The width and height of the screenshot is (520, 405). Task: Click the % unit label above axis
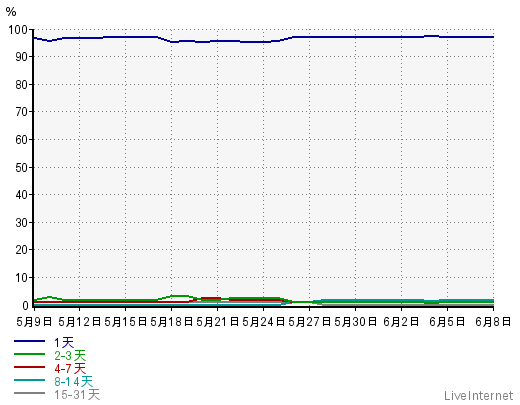click(11, 12)
